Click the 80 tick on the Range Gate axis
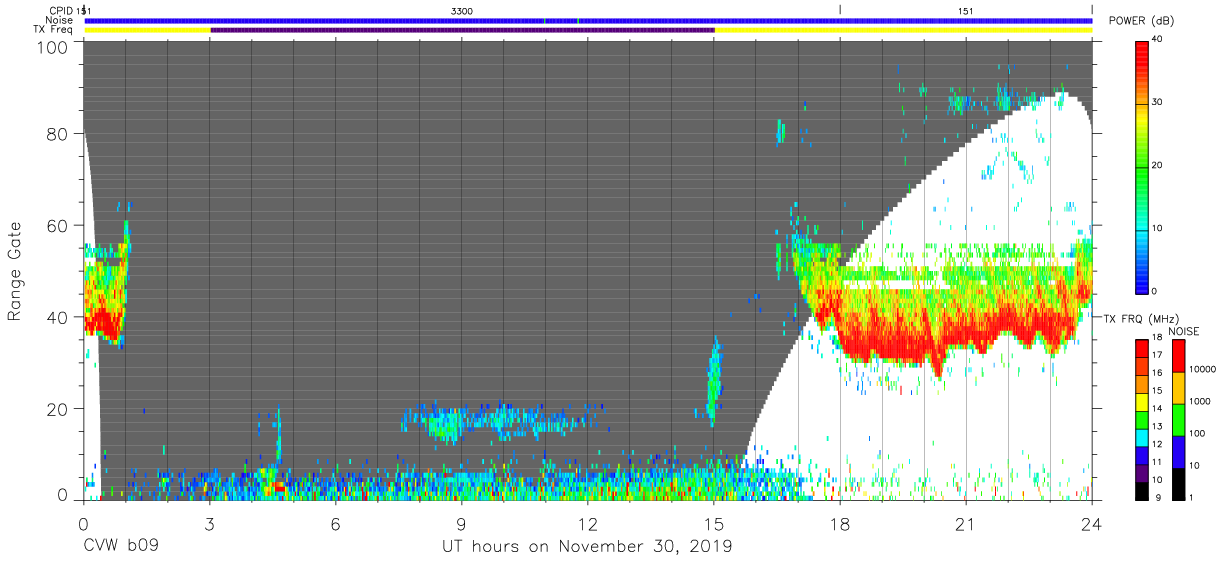Screen dimensions: 1228x567 pyautogui.click(x=57, y=134)
